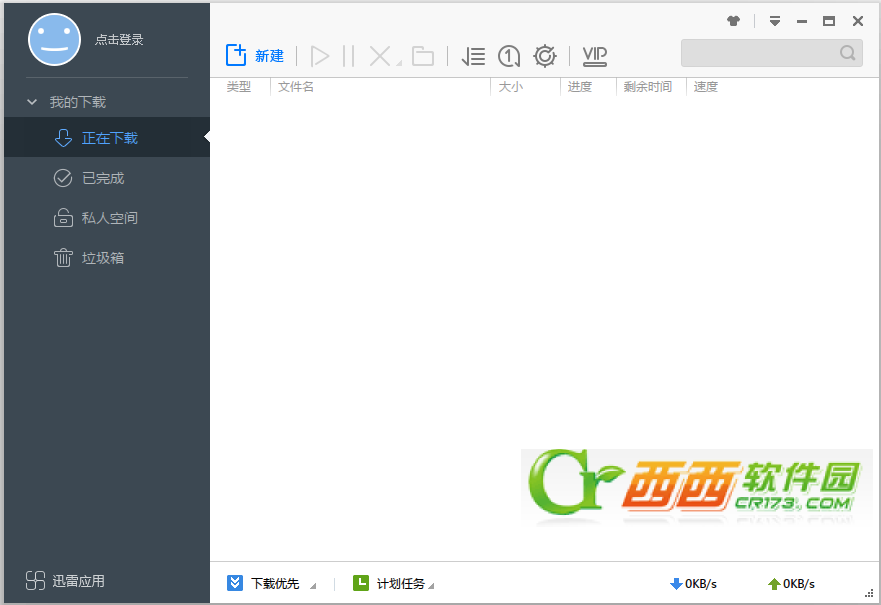Click the download speed 0KB/s indicator

(693, 584)
